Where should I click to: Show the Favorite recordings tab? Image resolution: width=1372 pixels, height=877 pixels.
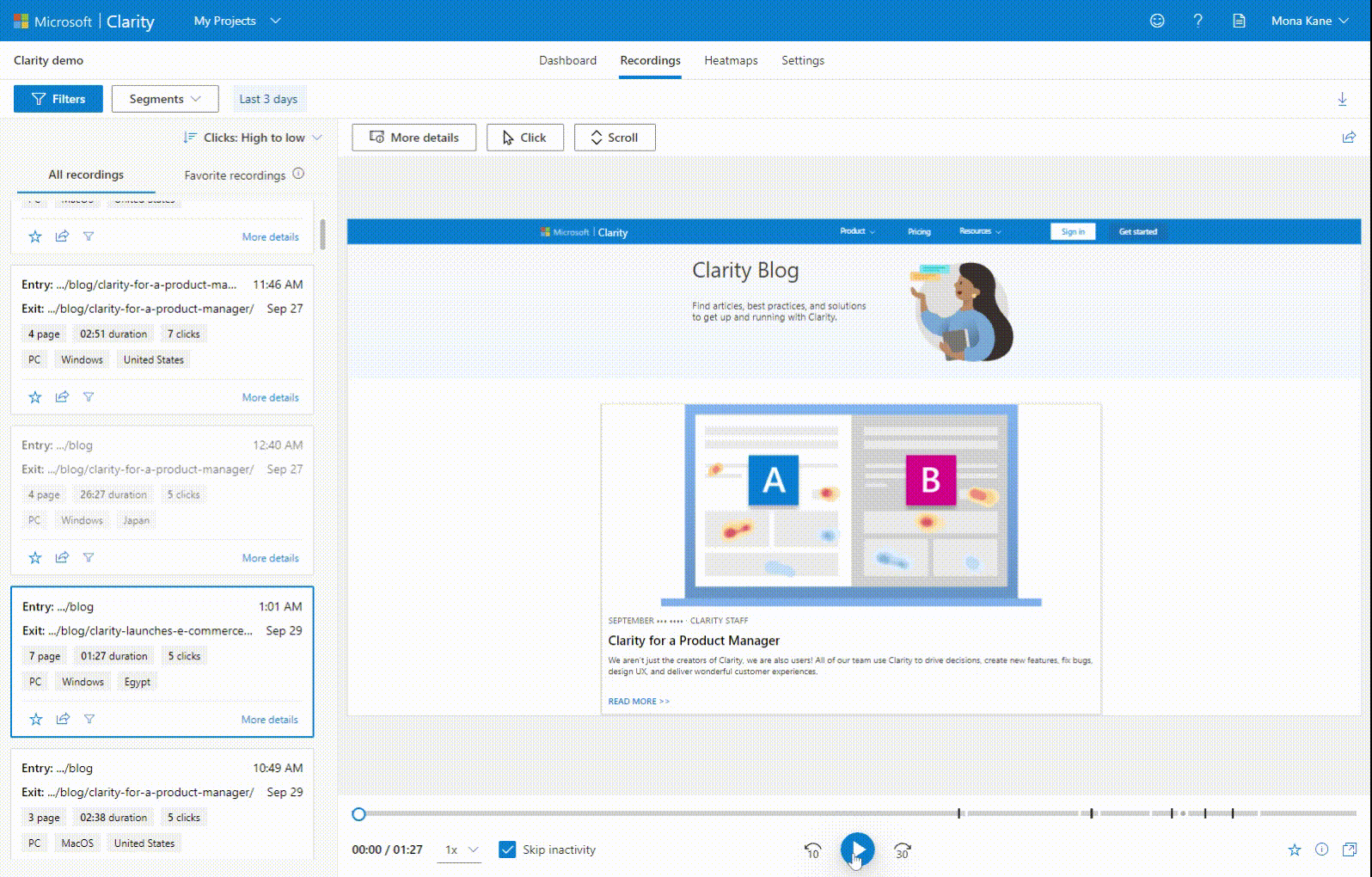click(235, 175)
